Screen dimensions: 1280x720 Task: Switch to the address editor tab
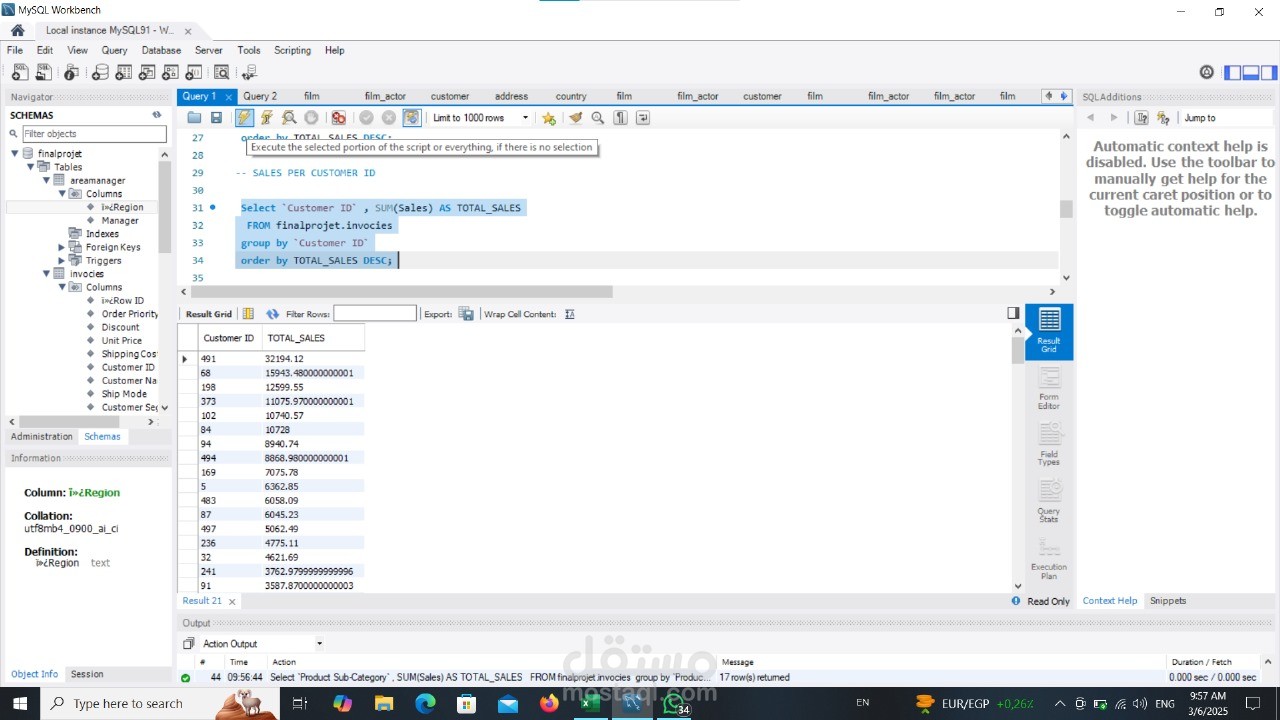coord(511,97)
